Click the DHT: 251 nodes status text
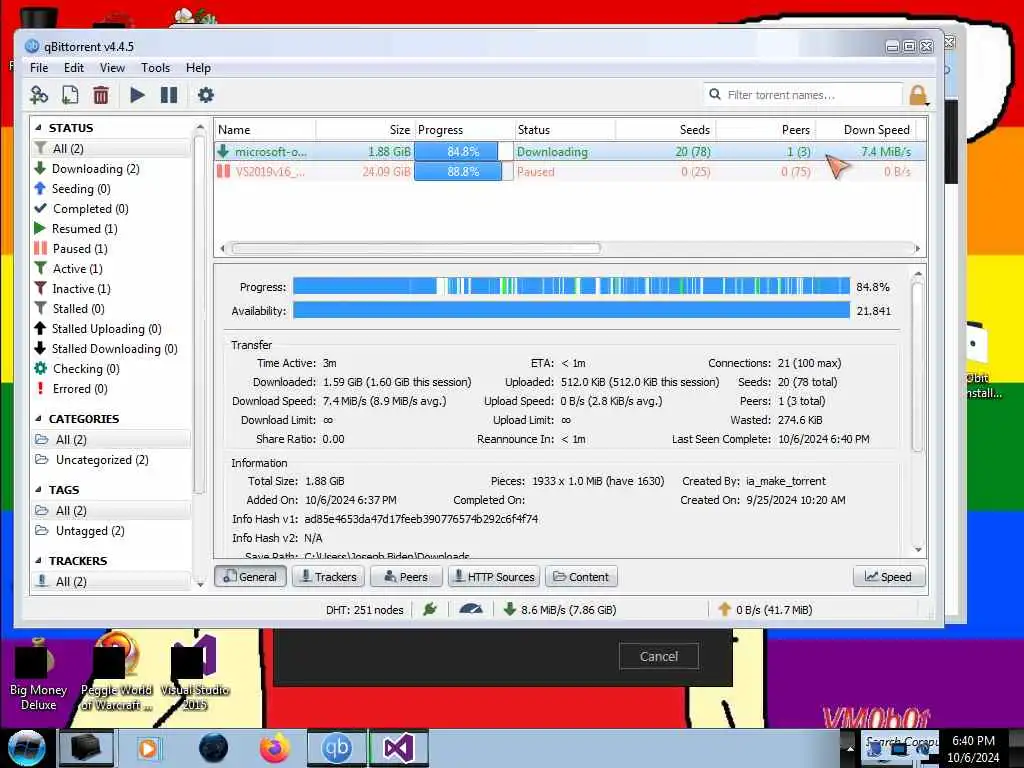 (x=364, y=610)
